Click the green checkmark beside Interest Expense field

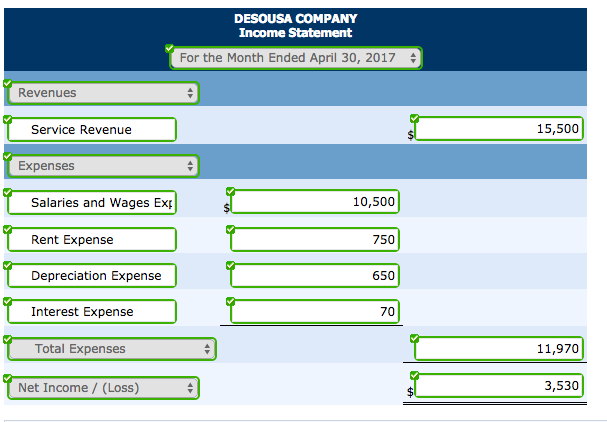click(7, 301)
